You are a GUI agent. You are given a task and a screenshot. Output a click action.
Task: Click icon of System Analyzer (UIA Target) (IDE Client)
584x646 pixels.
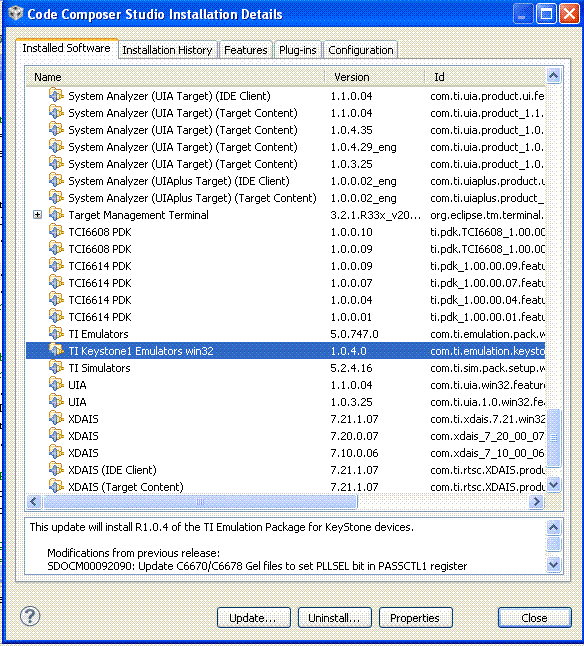point(56,95)
